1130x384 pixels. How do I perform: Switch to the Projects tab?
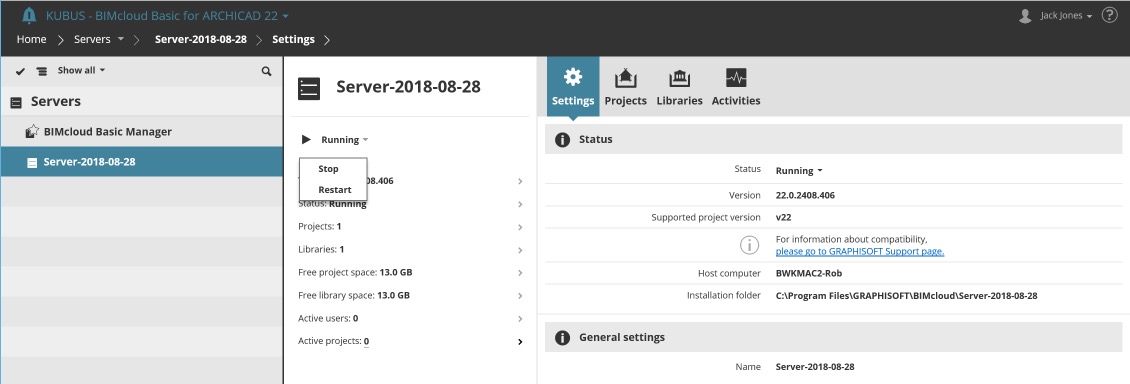coord(626,86)
